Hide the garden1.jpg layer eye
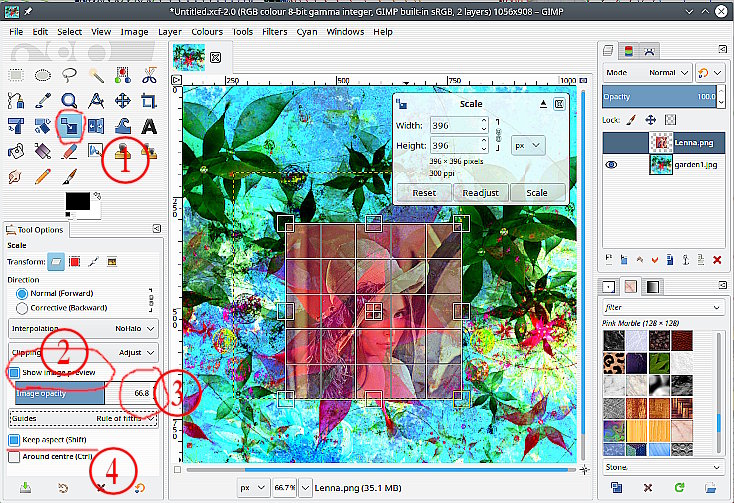 point(611,165)
